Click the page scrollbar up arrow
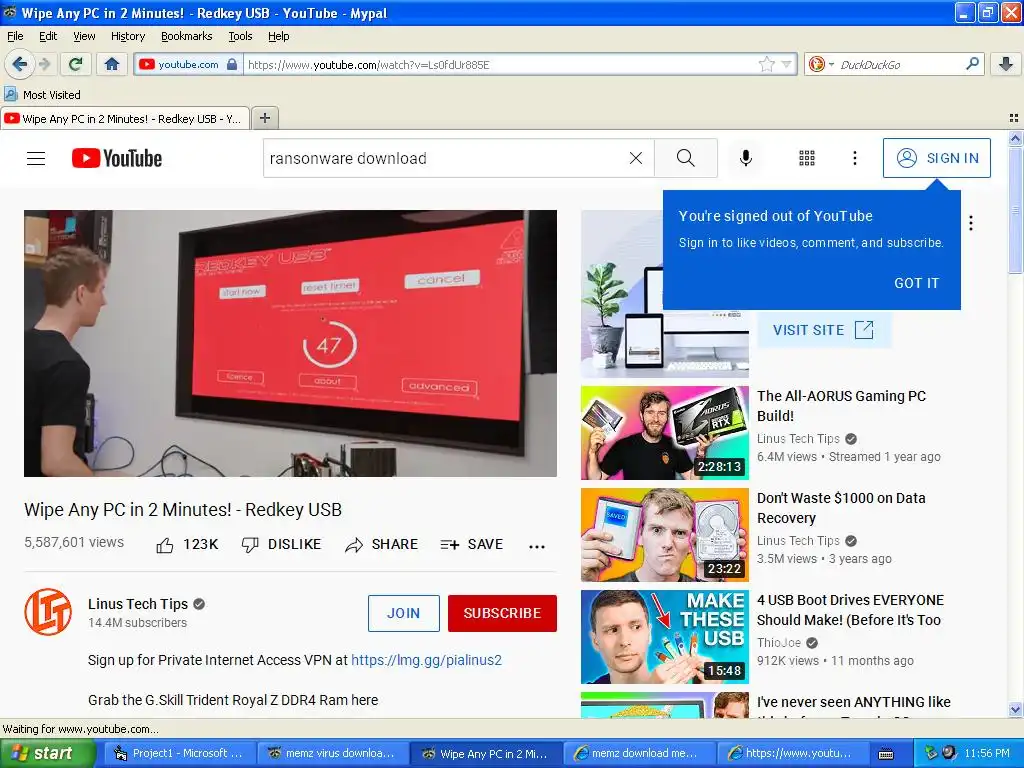 point(1016,138)
